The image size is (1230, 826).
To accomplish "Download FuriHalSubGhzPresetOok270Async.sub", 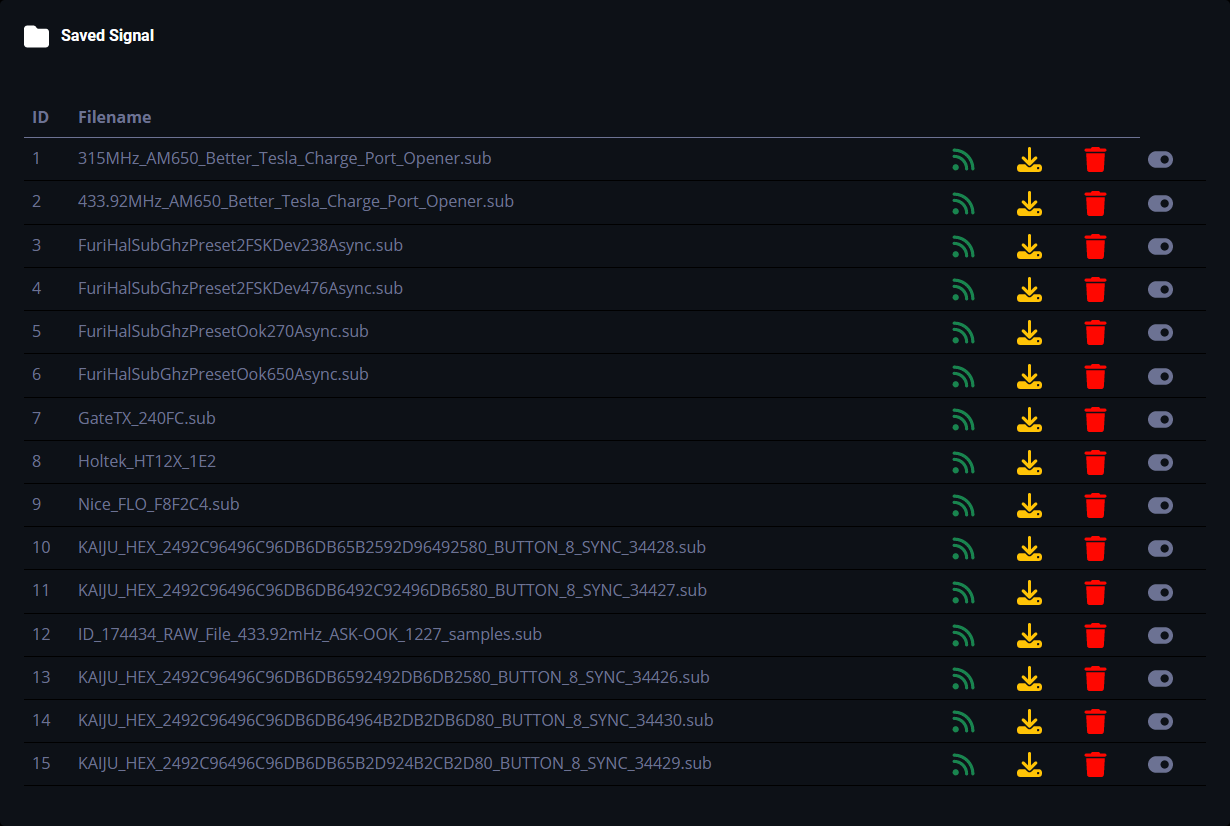I will coord(1029,333).
